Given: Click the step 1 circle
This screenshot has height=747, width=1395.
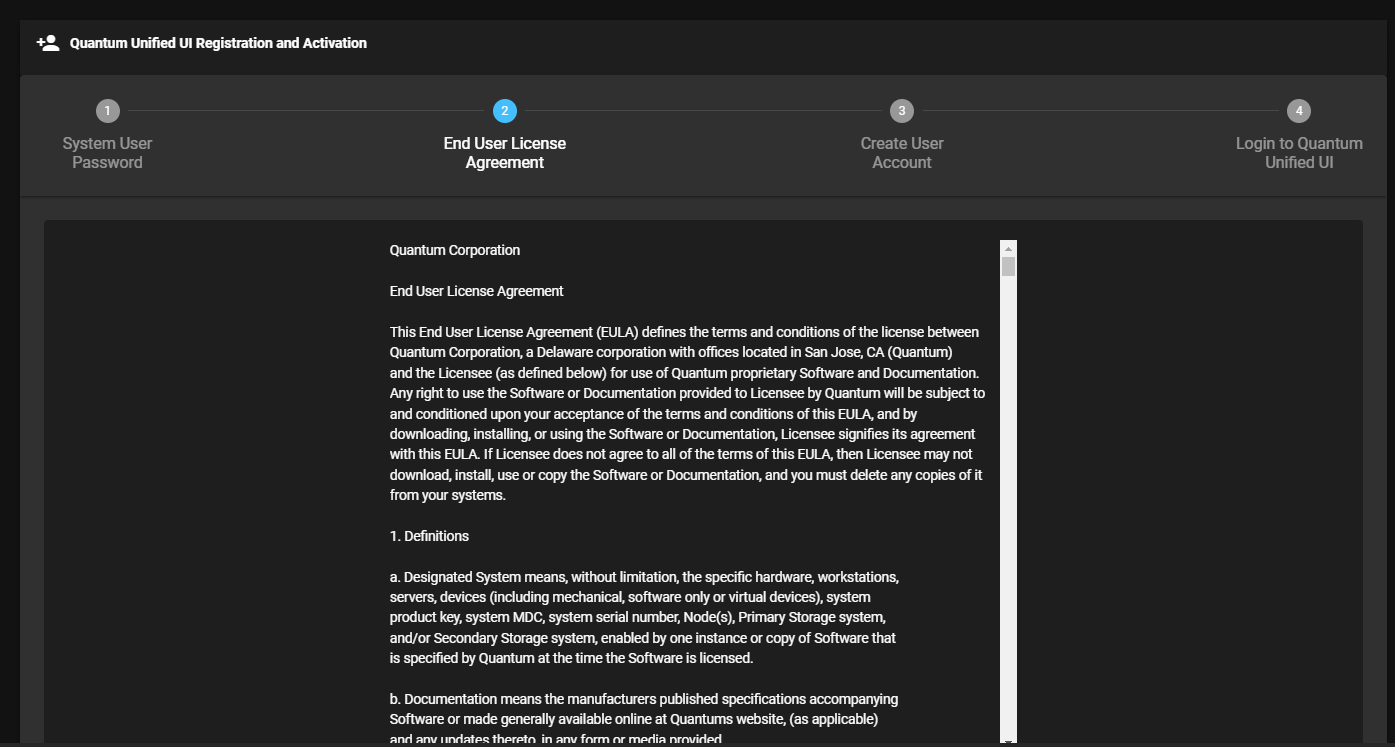Looking at the screenshot, I should coord(107,111).
